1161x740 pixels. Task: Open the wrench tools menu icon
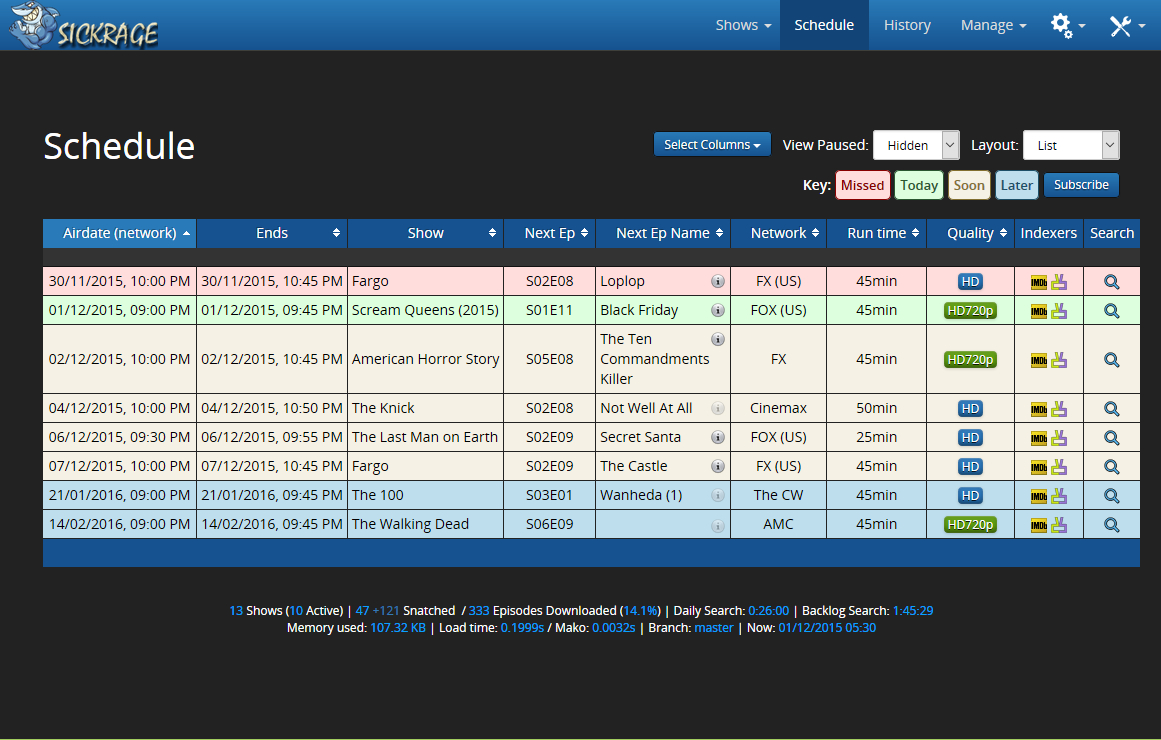1126,26
